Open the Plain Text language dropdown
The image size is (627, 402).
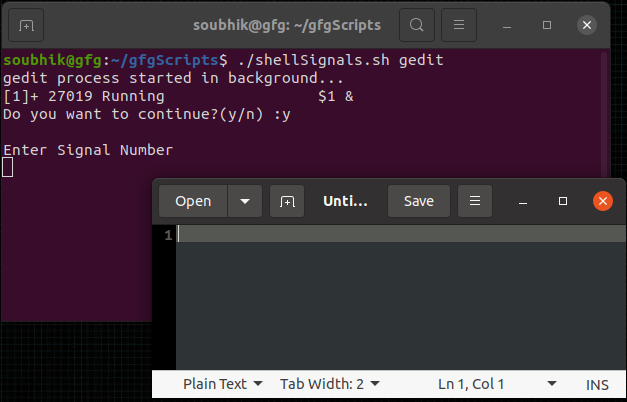222,384
